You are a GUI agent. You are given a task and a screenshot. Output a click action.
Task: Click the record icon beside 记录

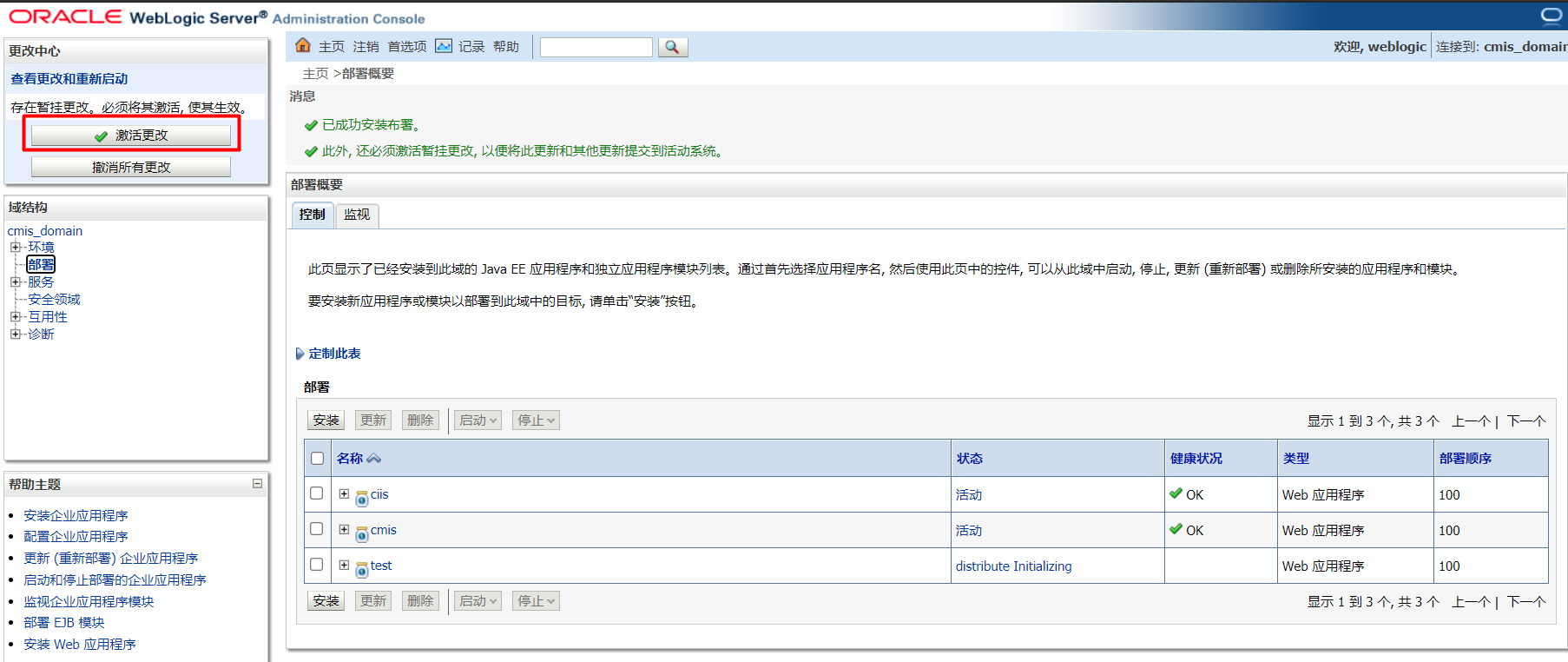coord(444,46)
